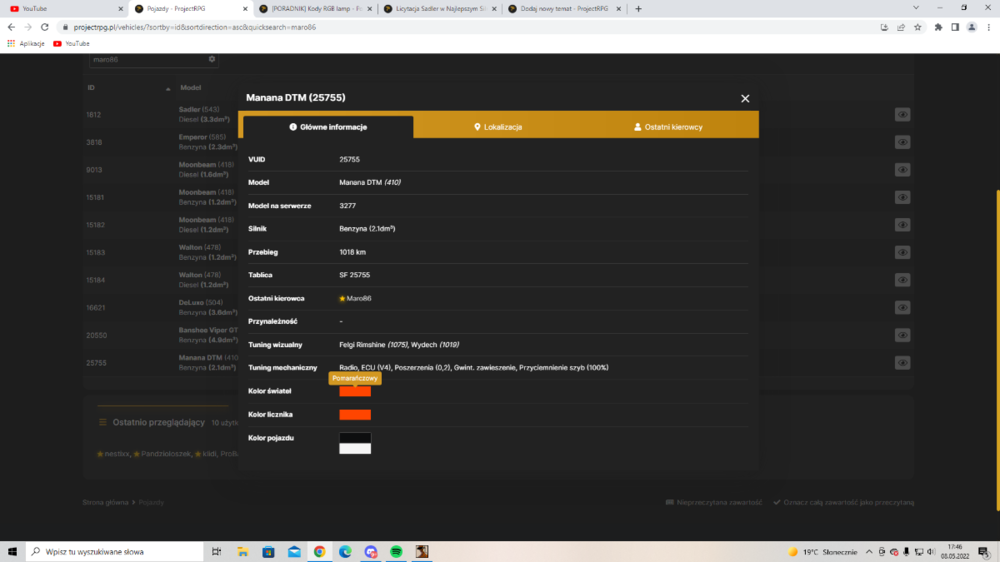Screen dimensions: 1000x562
Task: Open new browser tab with plus icon
Action: click(638, 9)
